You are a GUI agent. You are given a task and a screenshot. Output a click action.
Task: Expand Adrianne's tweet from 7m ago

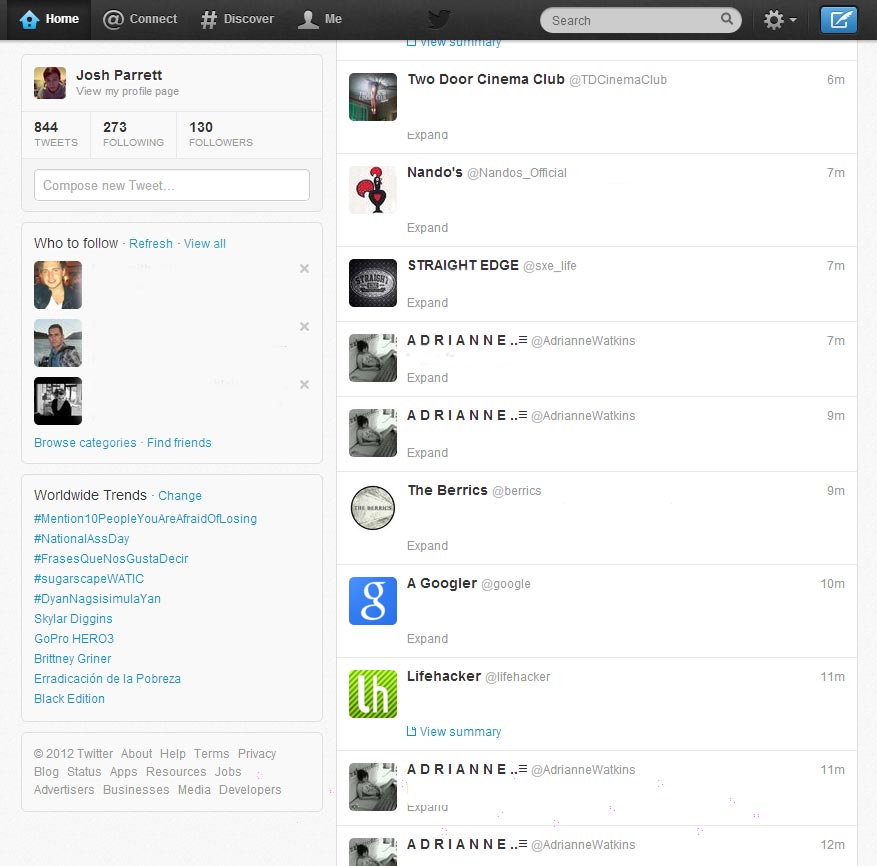tap(427, 378)
